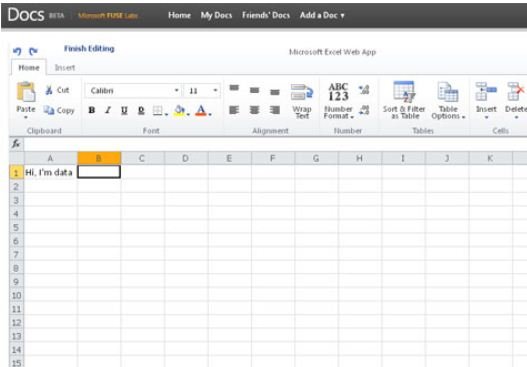The image size is (527, 367).
Task: Select column A header
Action: click(50, 158)
